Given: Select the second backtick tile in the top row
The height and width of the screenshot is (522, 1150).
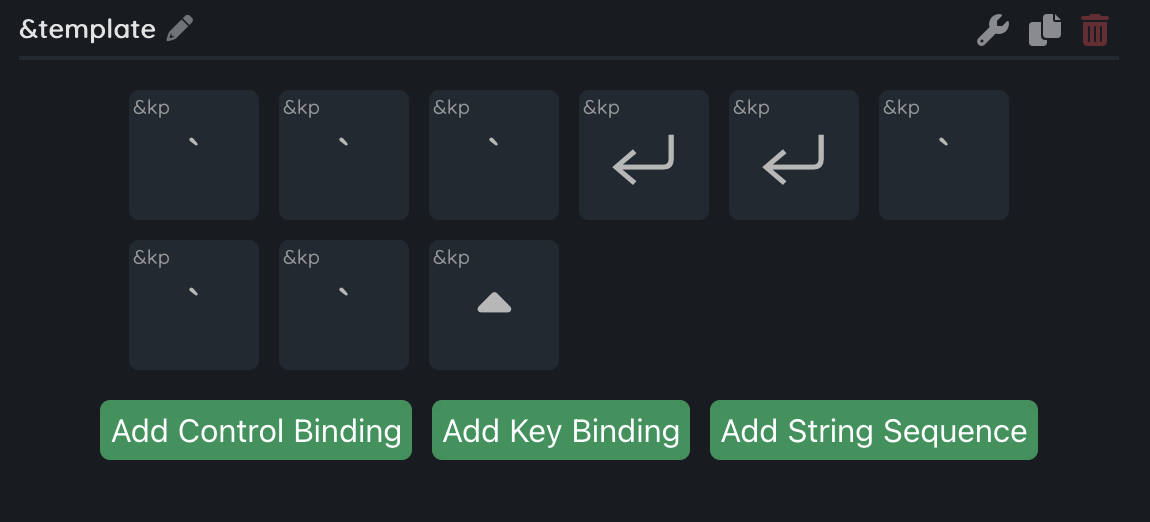Looking at the screenshot, I should [344, 155].
